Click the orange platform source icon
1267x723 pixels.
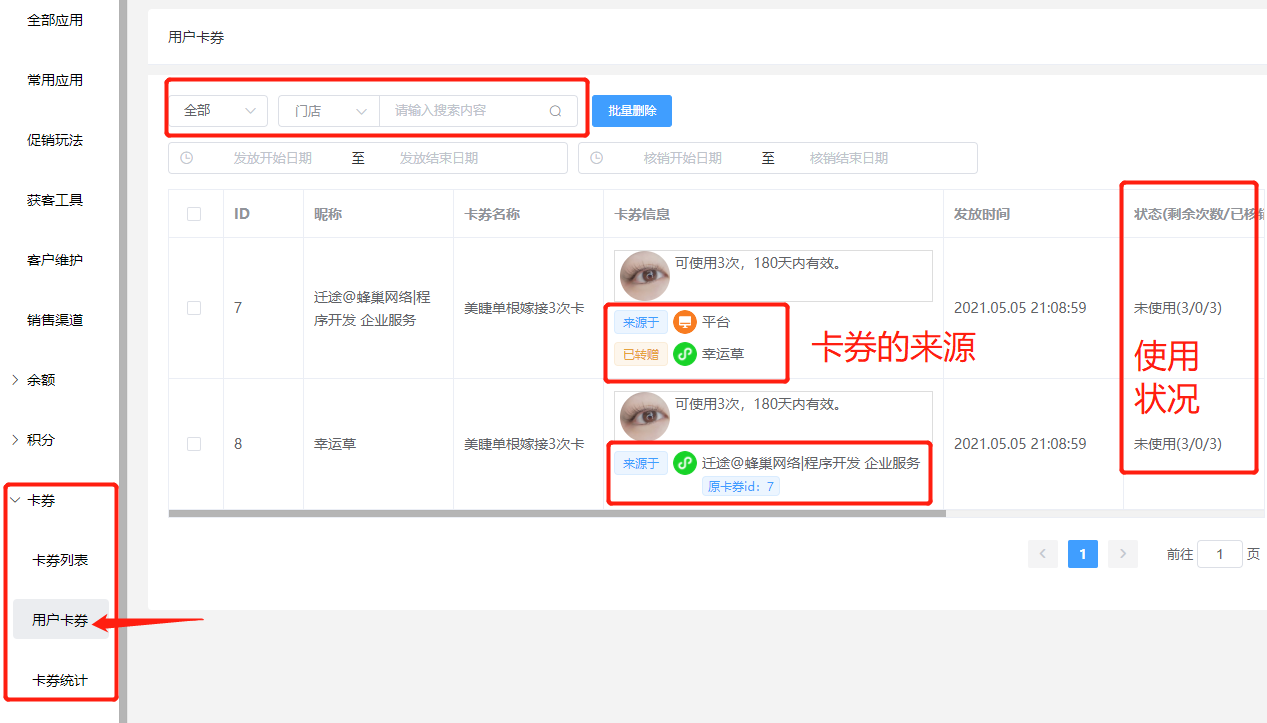coord(684,322)
